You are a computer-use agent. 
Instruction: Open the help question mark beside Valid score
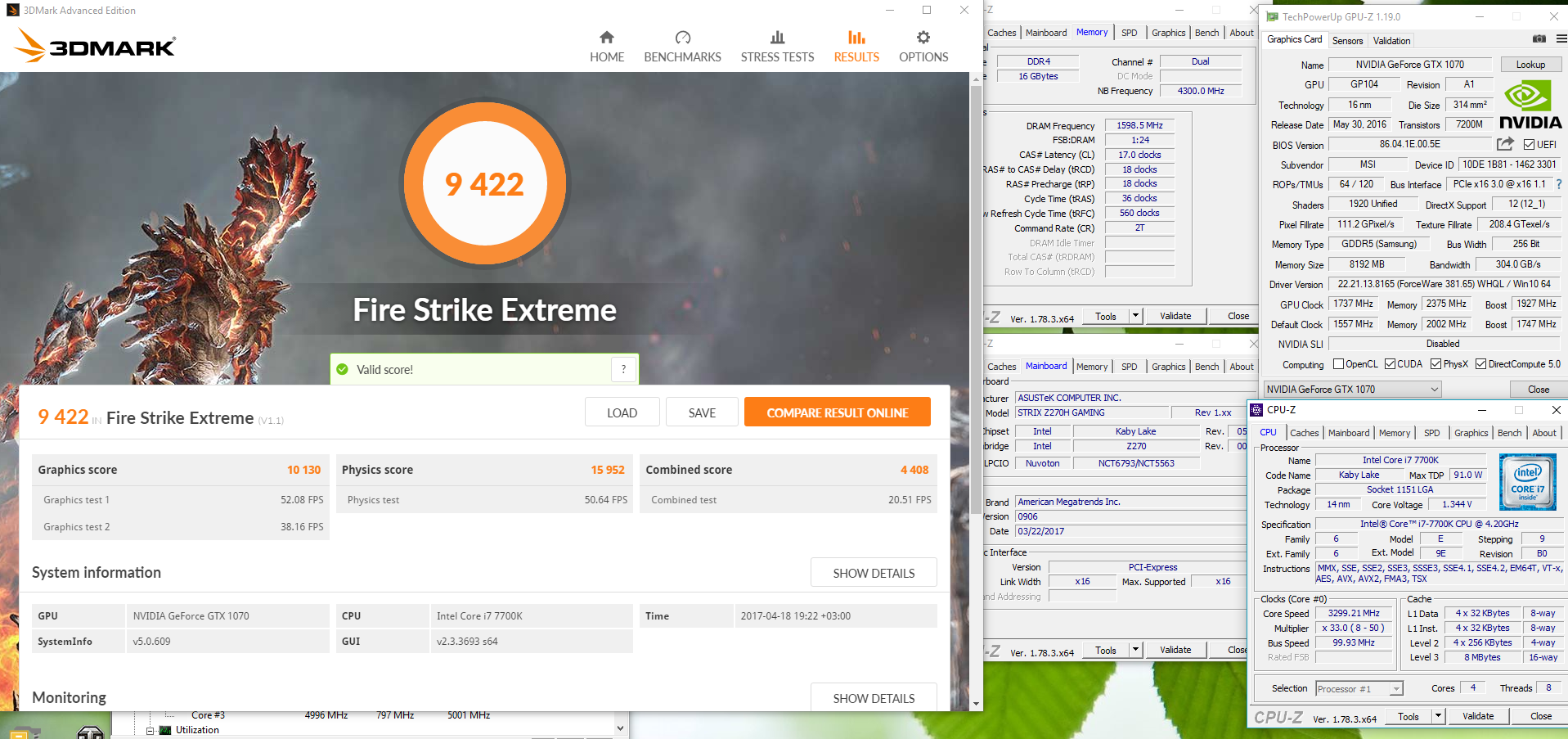[623, 369]
